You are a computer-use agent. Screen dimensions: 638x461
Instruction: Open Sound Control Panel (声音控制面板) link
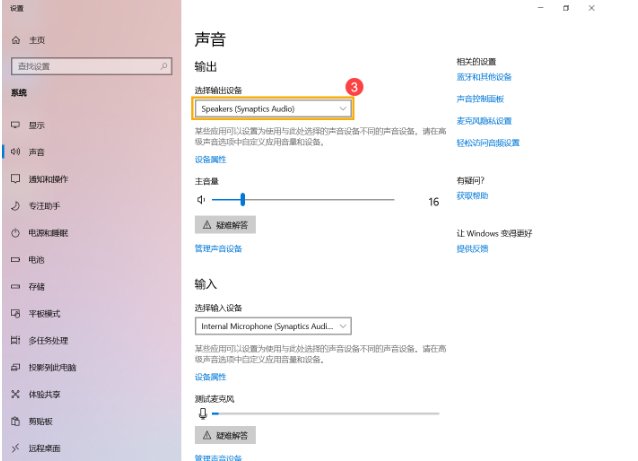tap(480, 99)
